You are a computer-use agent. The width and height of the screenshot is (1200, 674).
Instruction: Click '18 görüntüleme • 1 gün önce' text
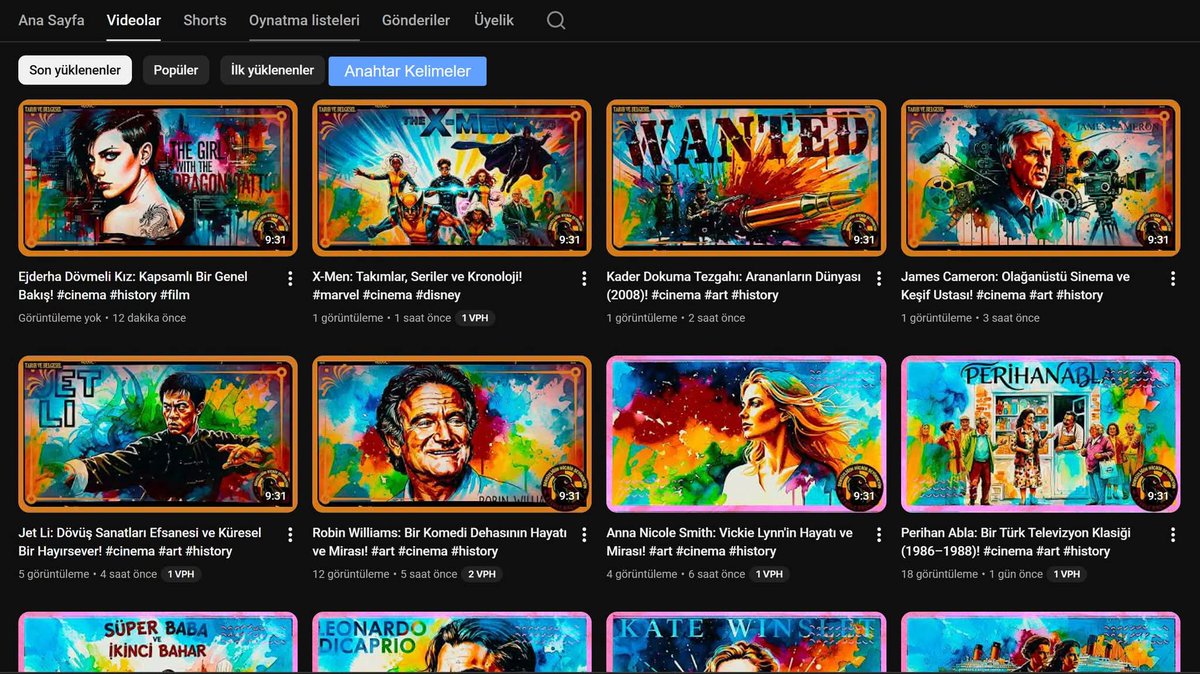[x=970, y=574]
